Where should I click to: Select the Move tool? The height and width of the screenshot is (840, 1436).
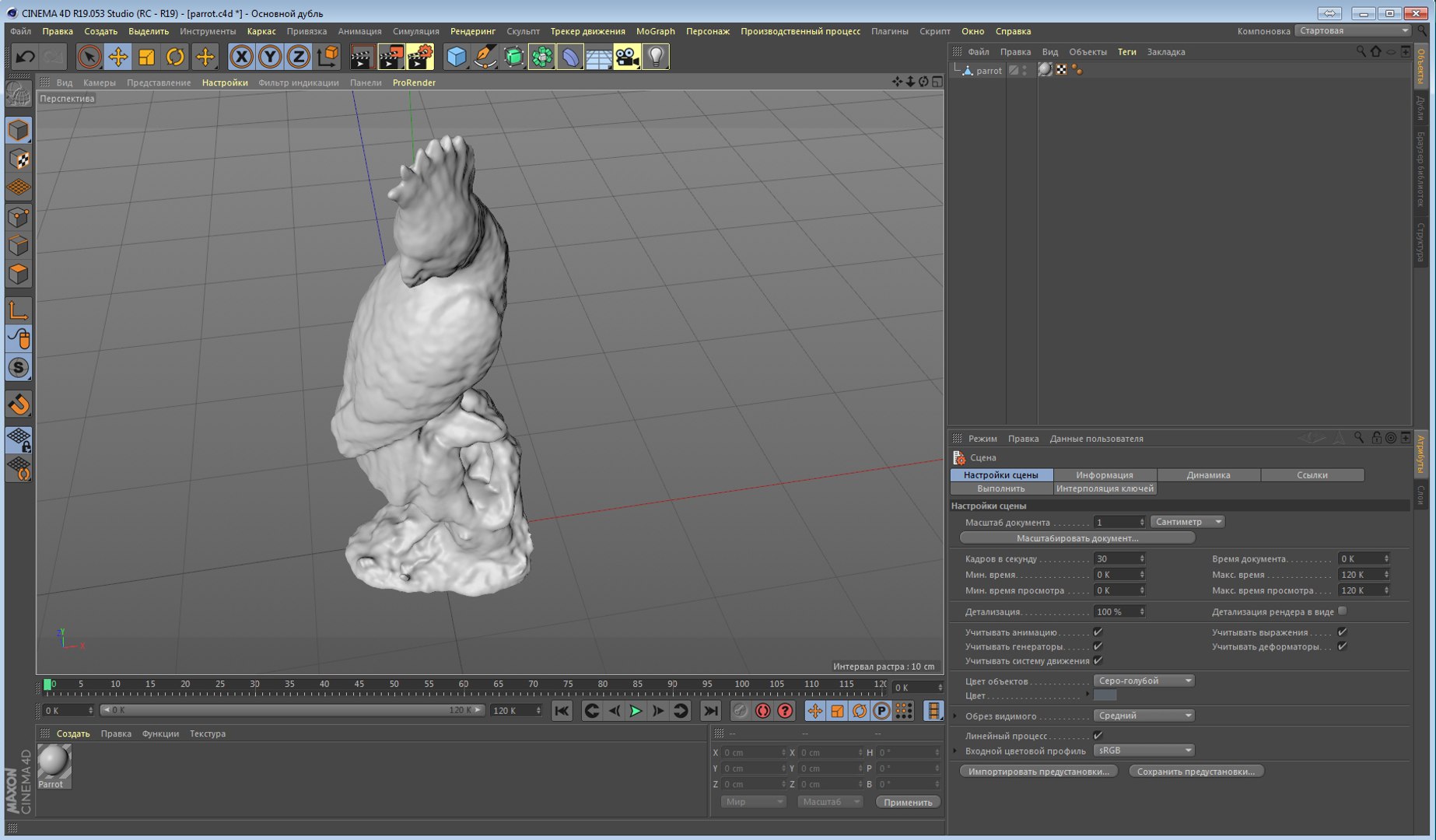(117, 56)
